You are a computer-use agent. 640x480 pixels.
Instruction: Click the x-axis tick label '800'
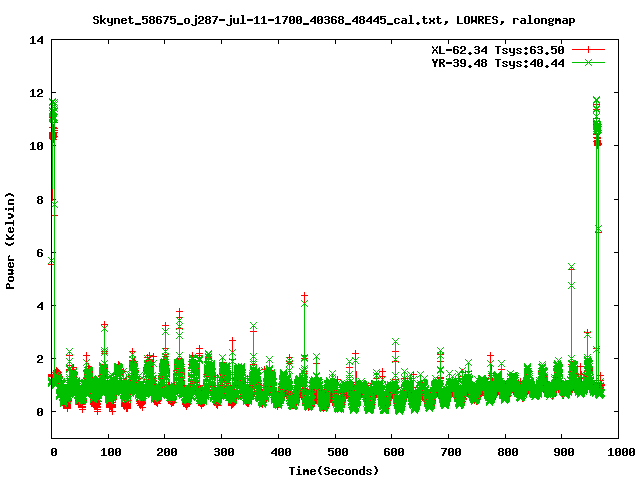tap(508, 452)
